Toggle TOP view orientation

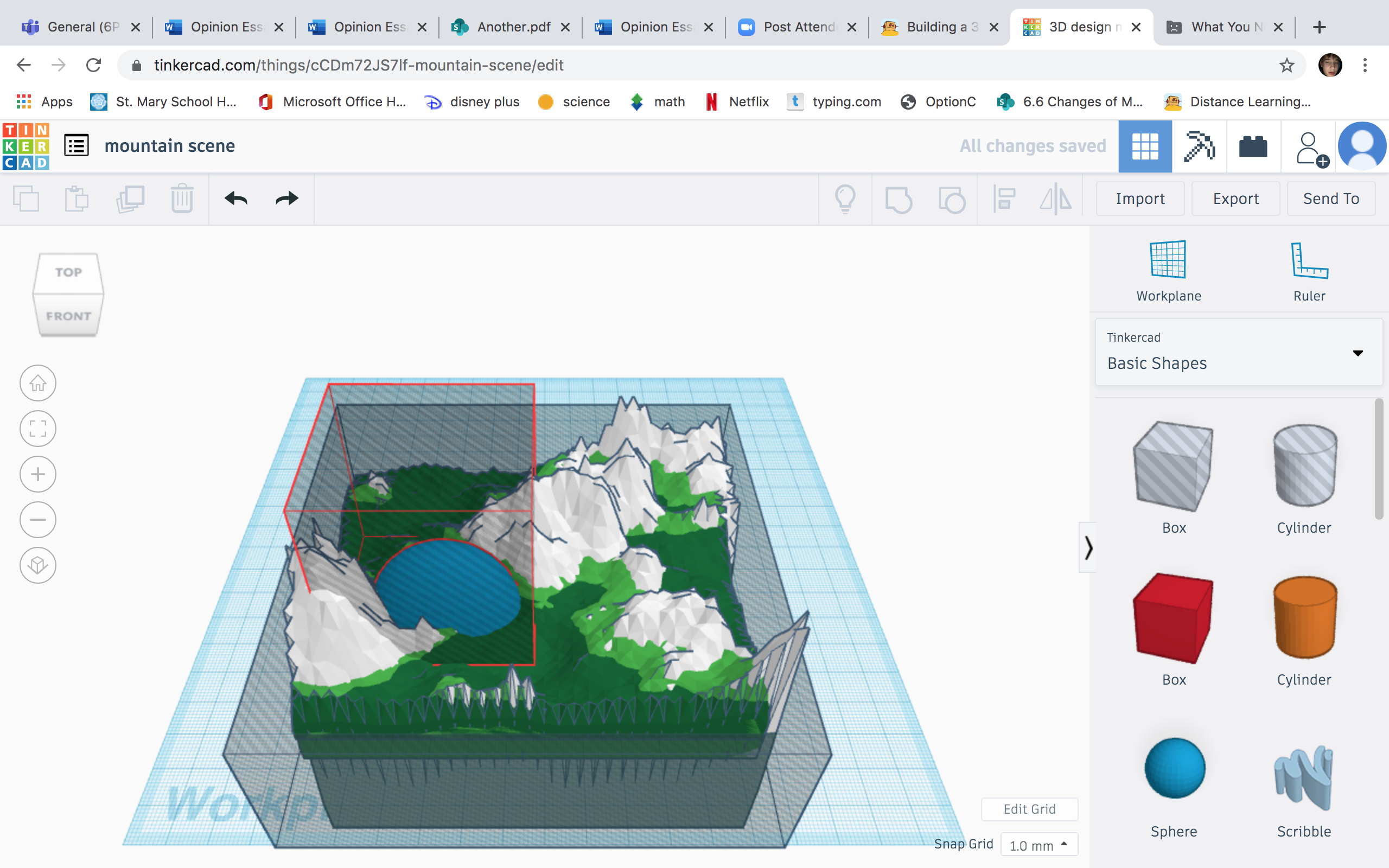(67, 272)
